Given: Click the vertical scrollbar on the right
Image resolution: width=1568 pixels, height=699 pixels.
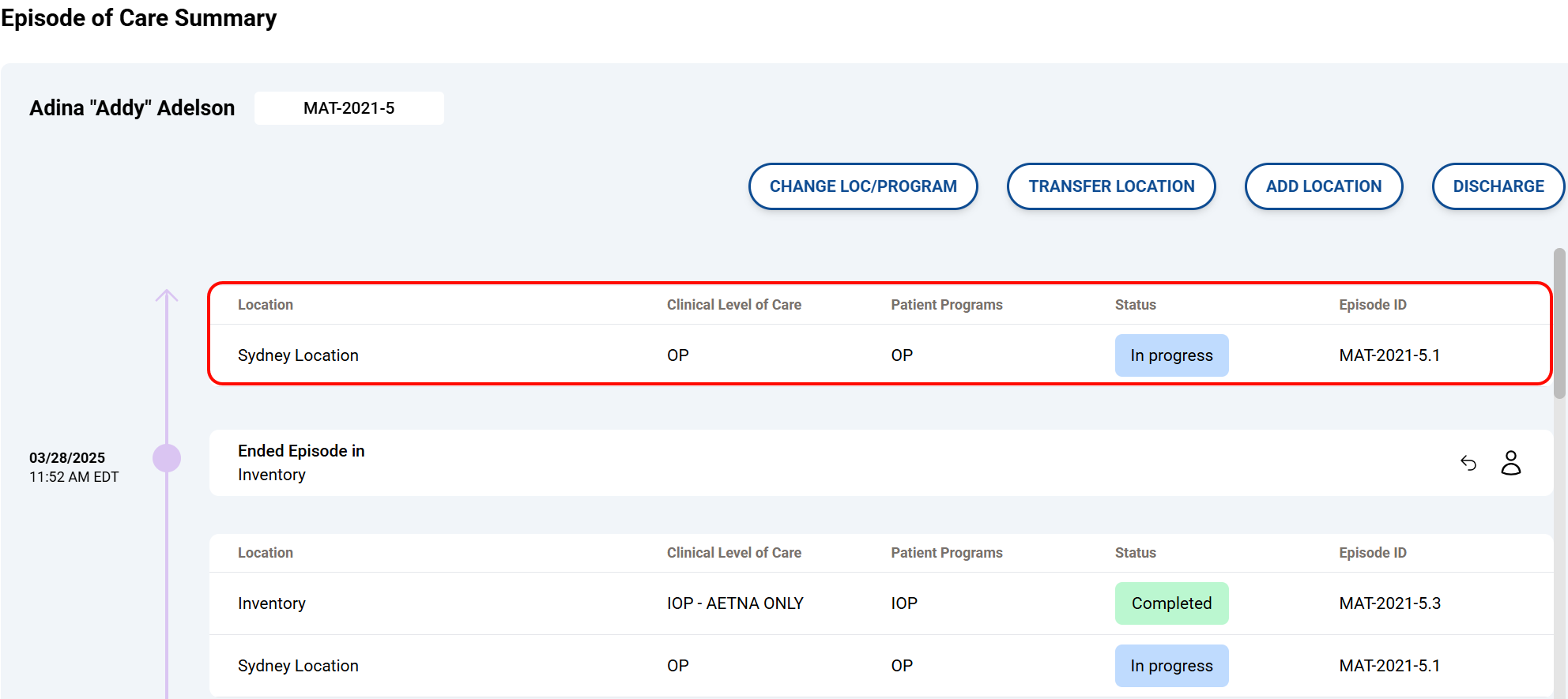Looking at the screenshot, I should click(x=1559, y=324).
